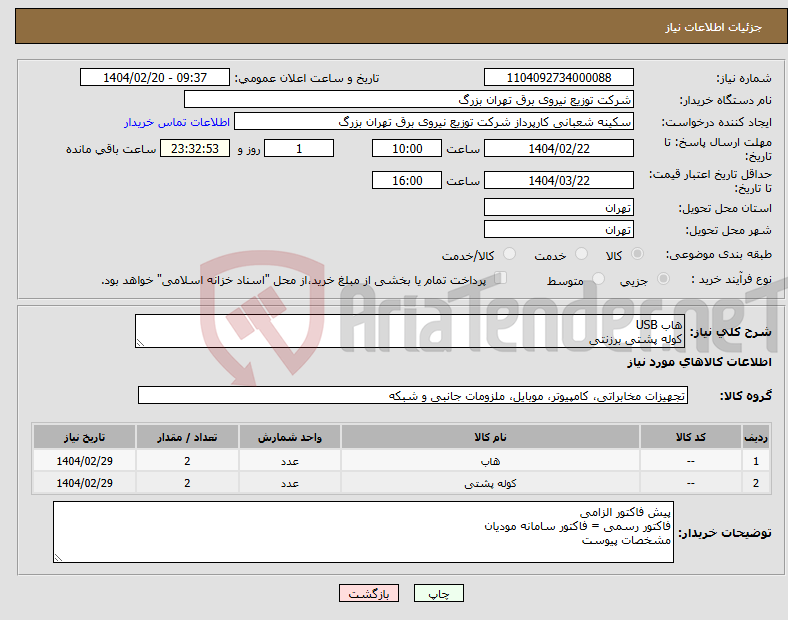788x620 pixels.
Task: Click the تعداد / مقدار column header
Action: coord(187,437)
